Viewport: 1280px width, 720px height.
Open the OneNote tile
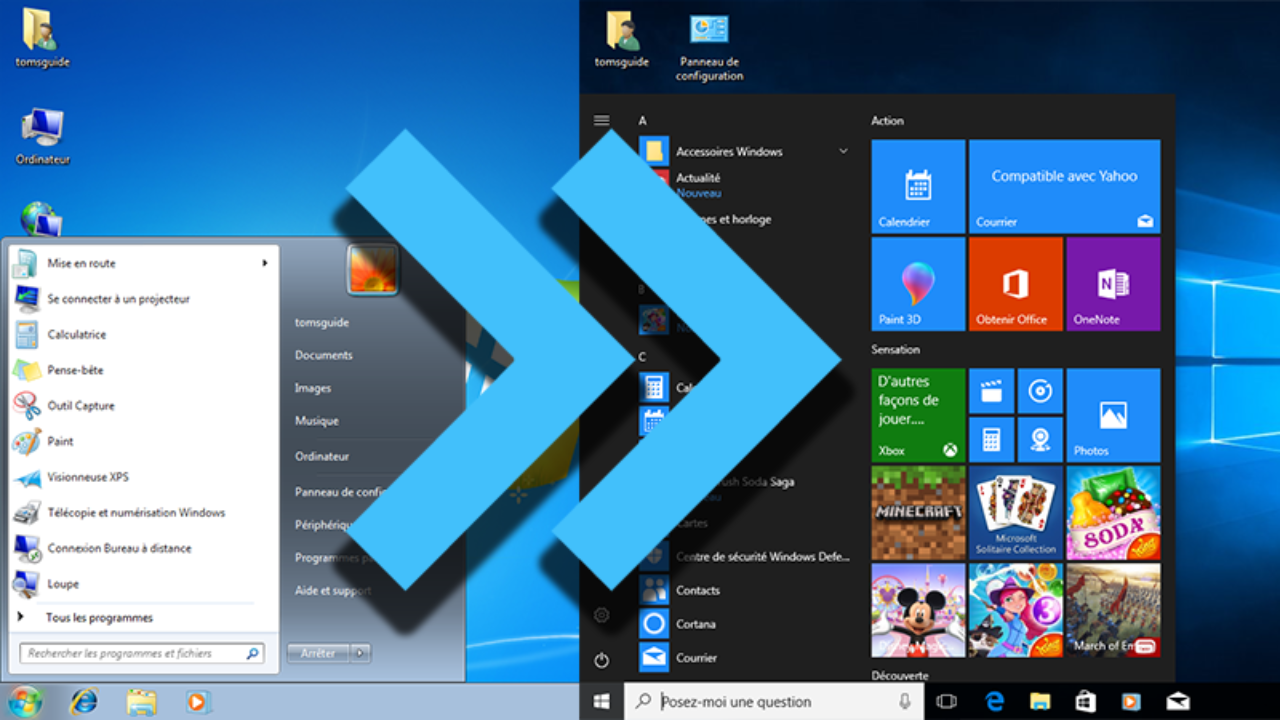(x=1113, y=284)
